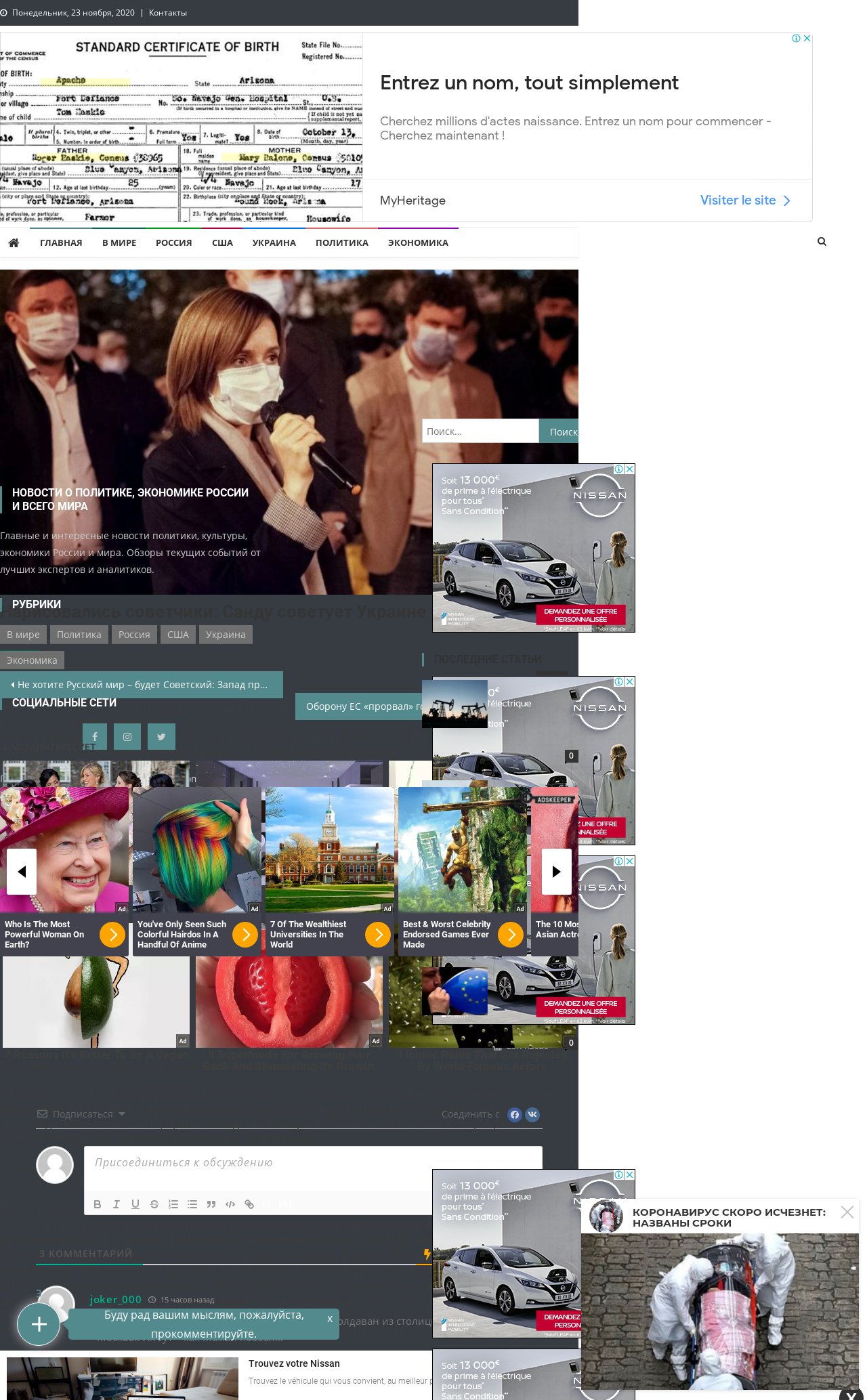Insert numbered list in comment editor
The height and width of the screenshot is (1400, 867).
point(173,1204)
